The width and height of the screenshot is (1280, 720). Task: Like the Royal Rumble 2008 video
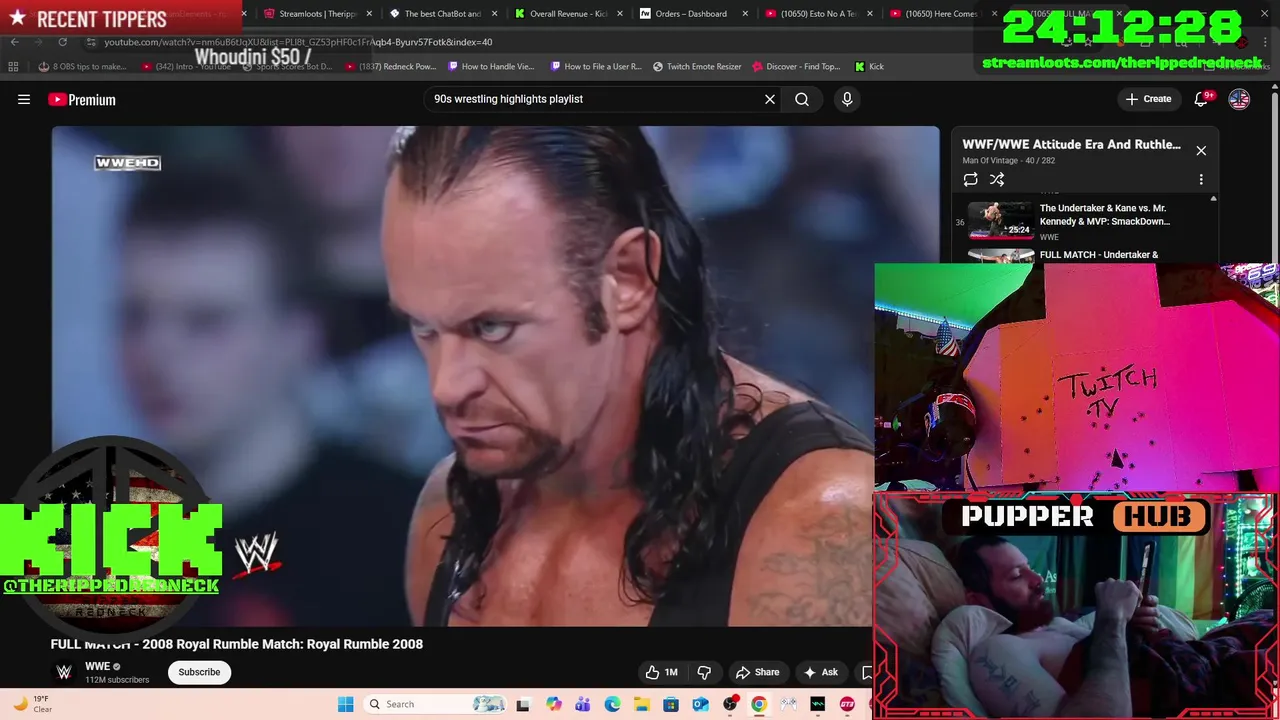661,672
